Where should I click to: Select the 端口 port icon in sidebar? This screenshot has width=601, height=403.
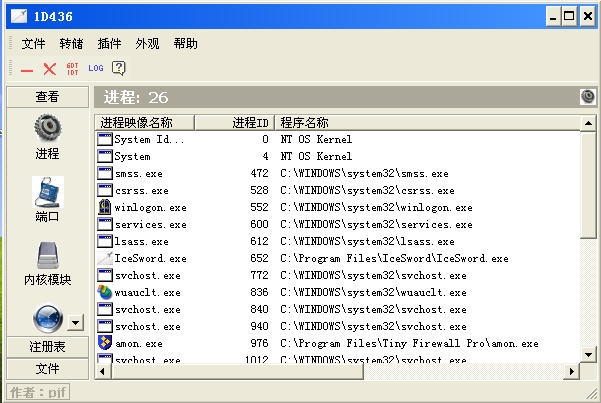(x=48, y=192)
